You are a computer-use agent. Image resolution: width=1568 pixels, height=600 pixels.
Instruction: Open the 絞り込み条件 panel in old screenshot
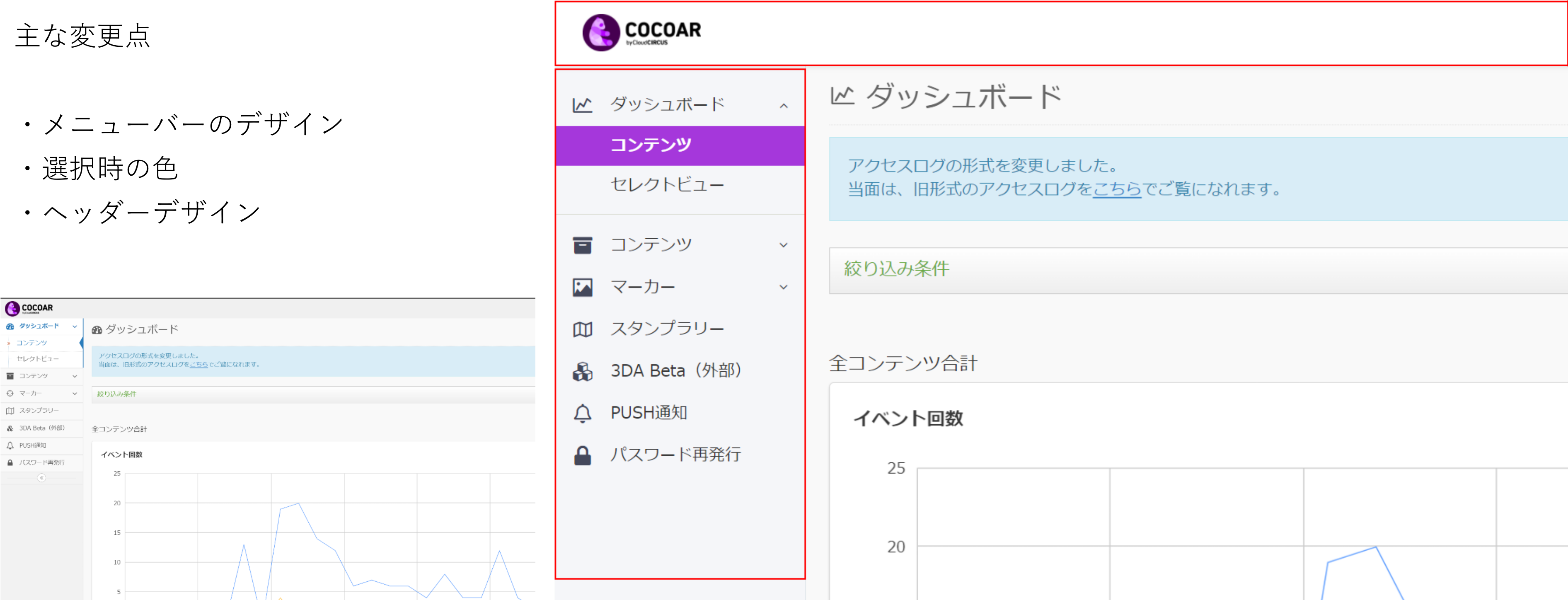click(x=314, y=394)
